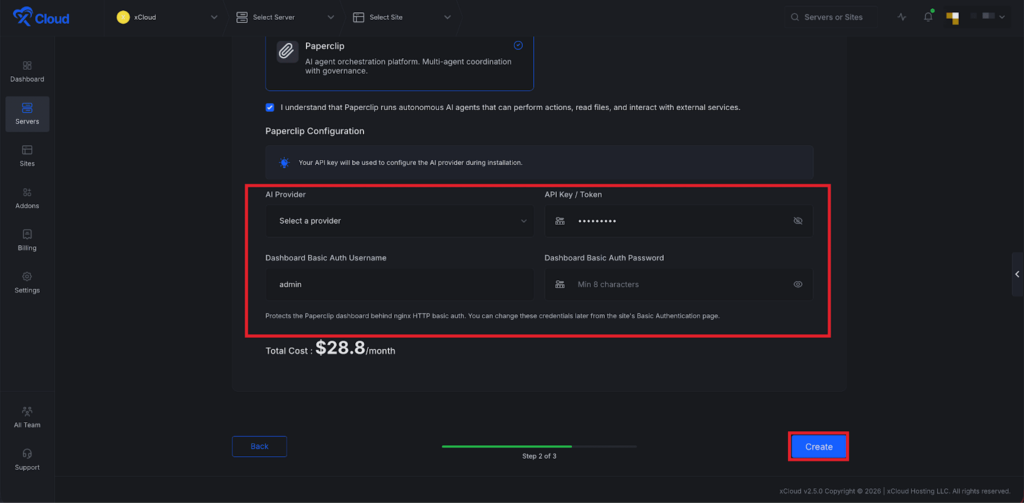Open Support headset icon
Image resolution: width=1024 pixels, height=503 pixels.
(27, 457)
